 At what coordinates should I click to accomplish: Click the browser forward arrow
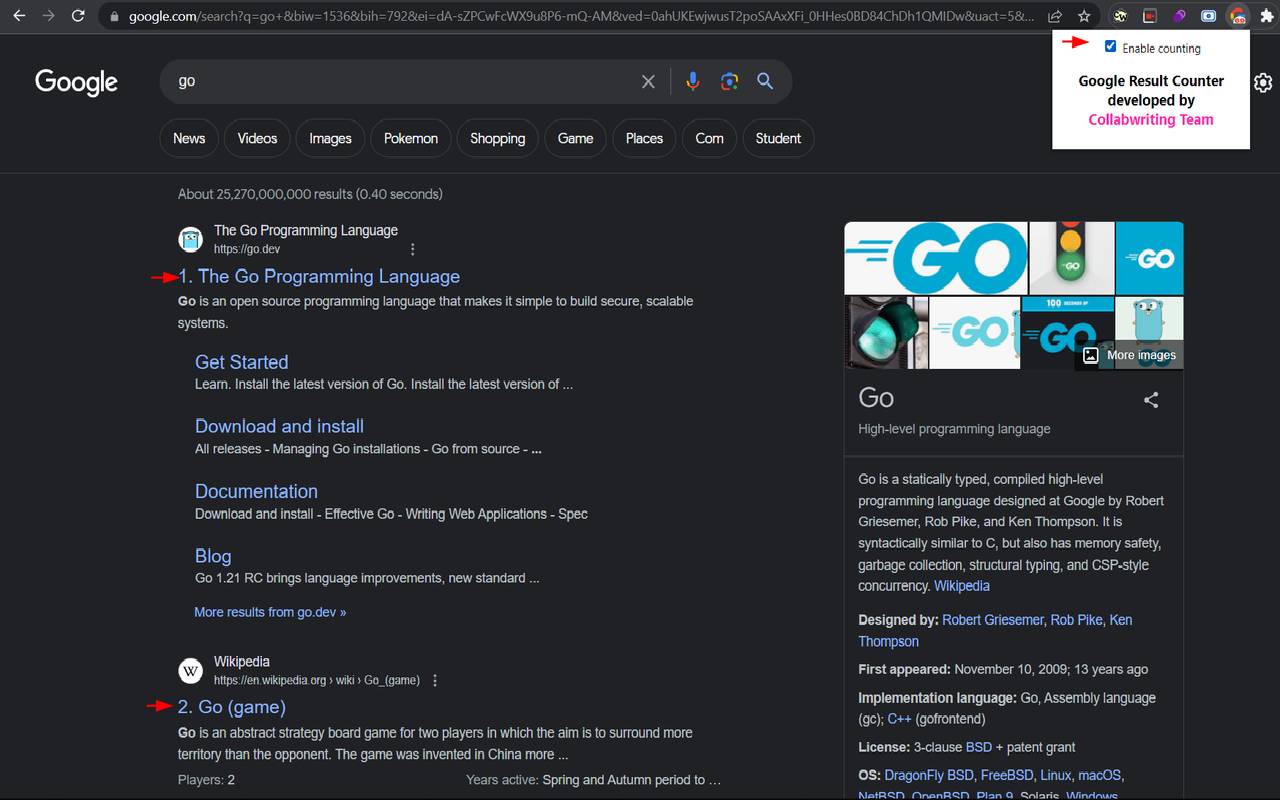(x=48, y=16)
